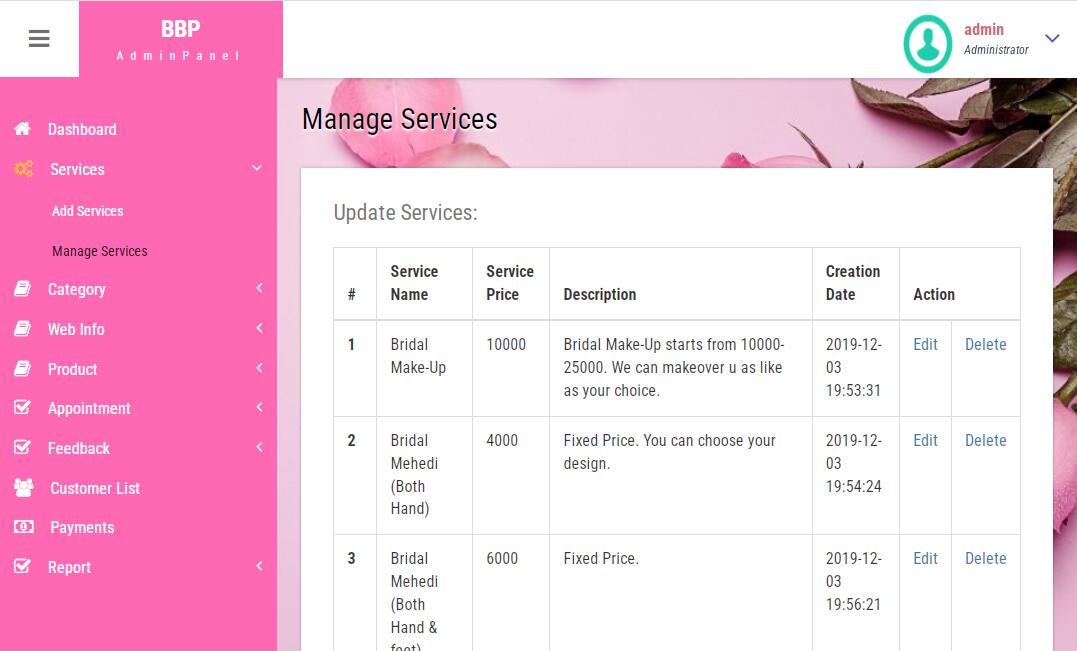1077x651 pixels.
Task: Click the Payments money icon
Action: pos(23,527)
